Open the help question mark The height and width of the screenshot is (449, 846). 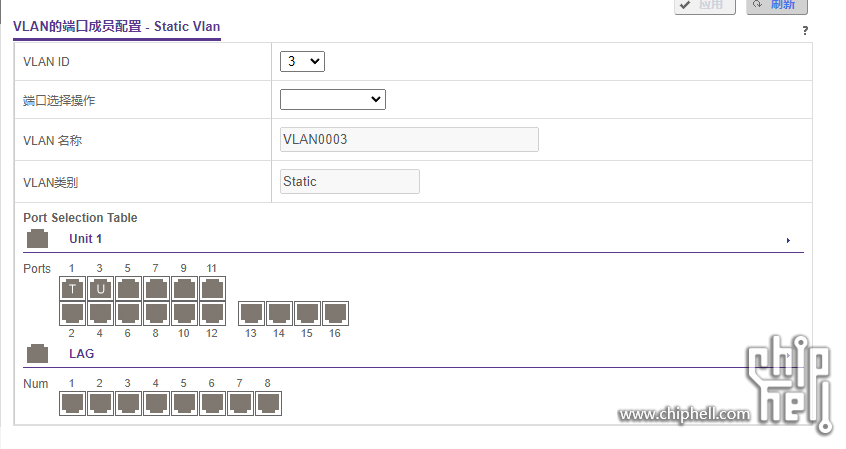tap(805, 31)
